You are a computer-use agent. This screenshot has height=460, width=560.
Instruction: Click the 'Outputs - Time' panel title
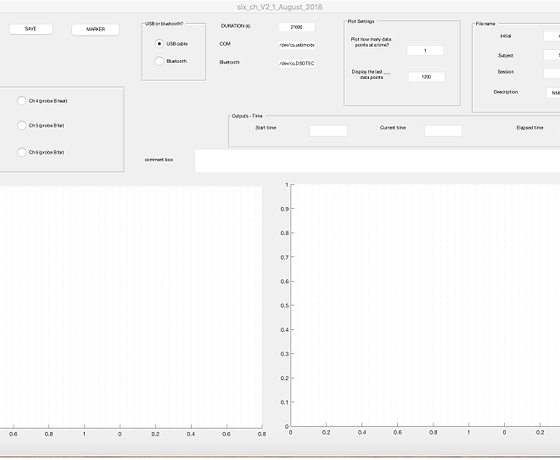click(x=247, y=116)
